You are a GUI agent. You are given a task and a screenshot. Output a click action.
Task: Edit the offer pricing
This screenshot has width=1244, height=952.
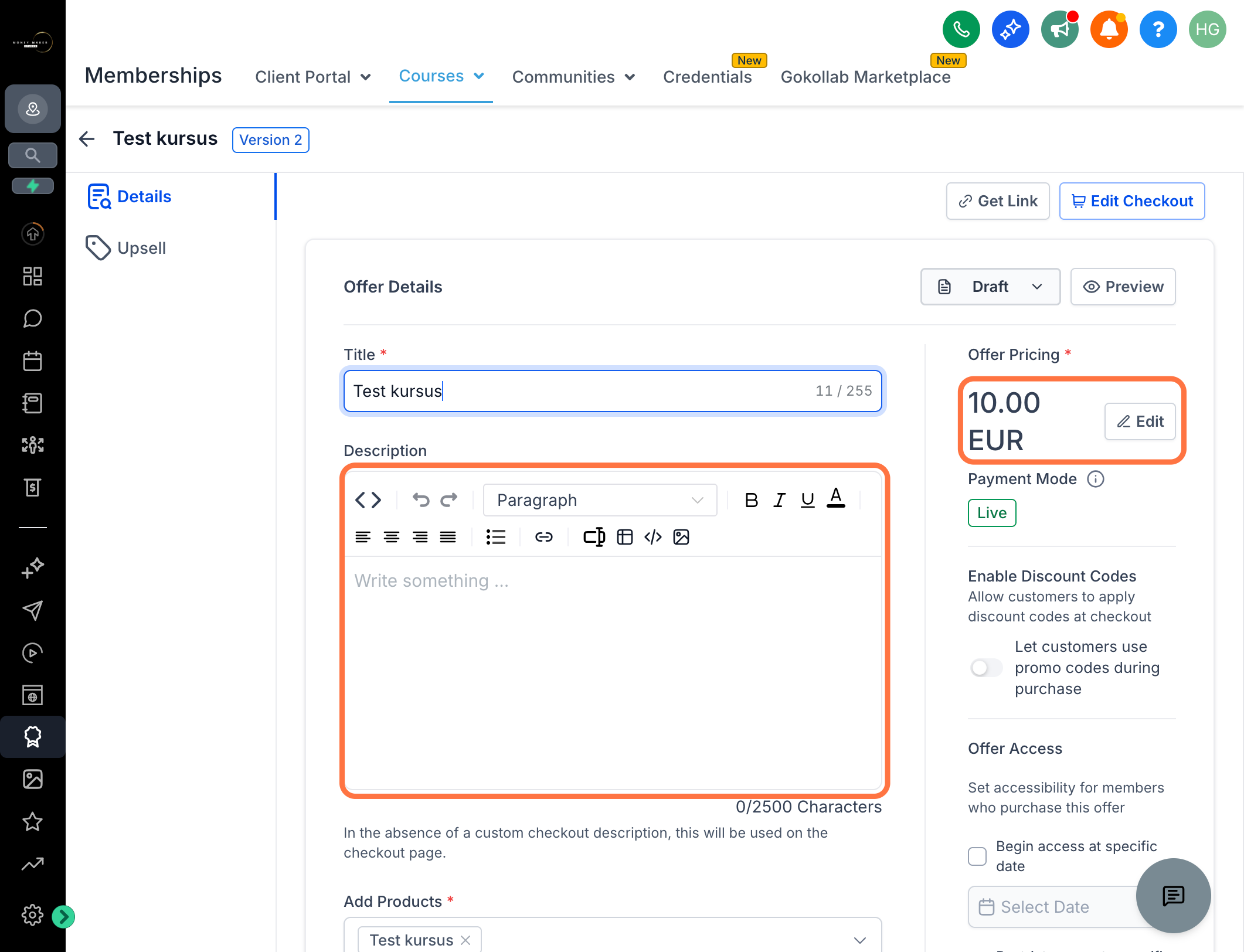click(1140, 421)
